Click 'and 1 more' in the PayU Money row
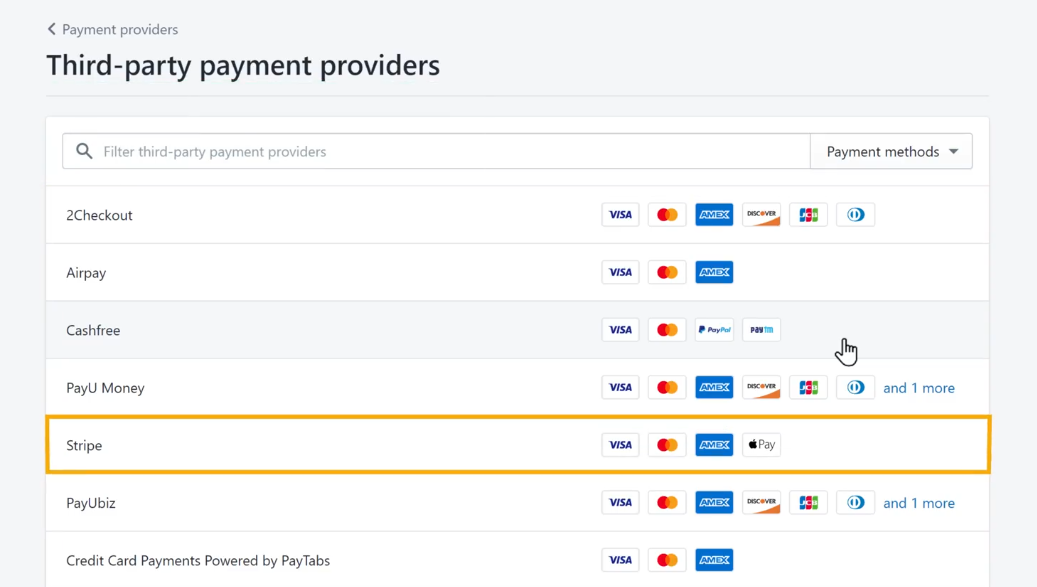Viewport: 1037px width, 587px height. coord(919,388)
